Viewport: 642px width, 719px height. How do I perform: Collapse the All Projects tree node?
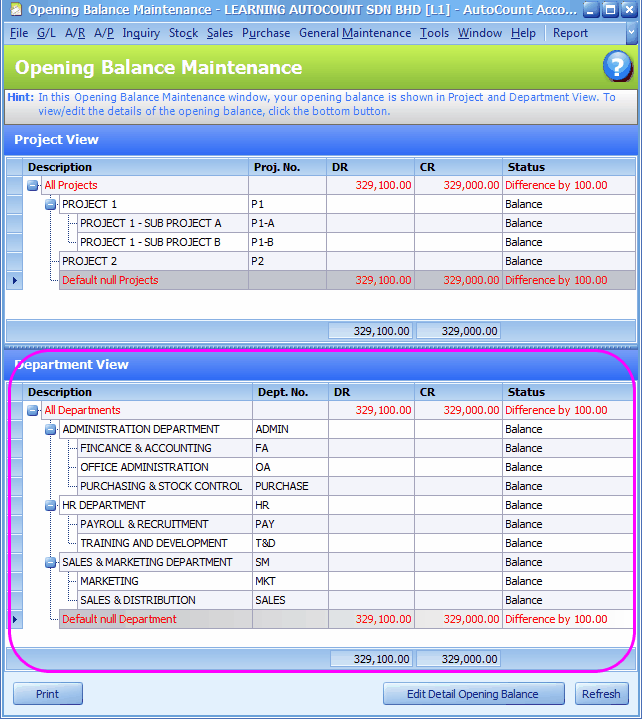33,186
